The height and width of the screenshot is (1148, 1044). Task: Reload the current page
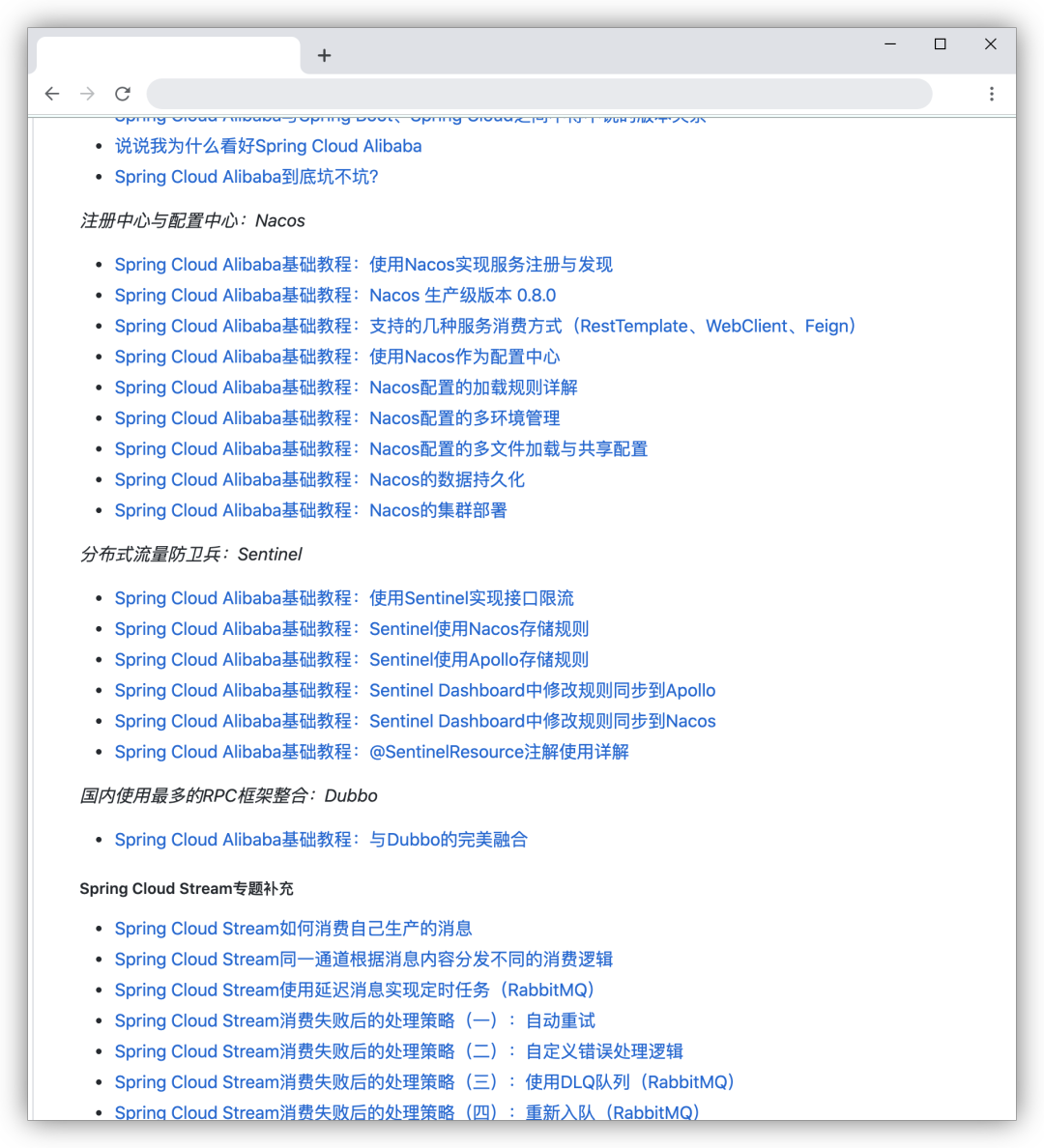(123, 94)
